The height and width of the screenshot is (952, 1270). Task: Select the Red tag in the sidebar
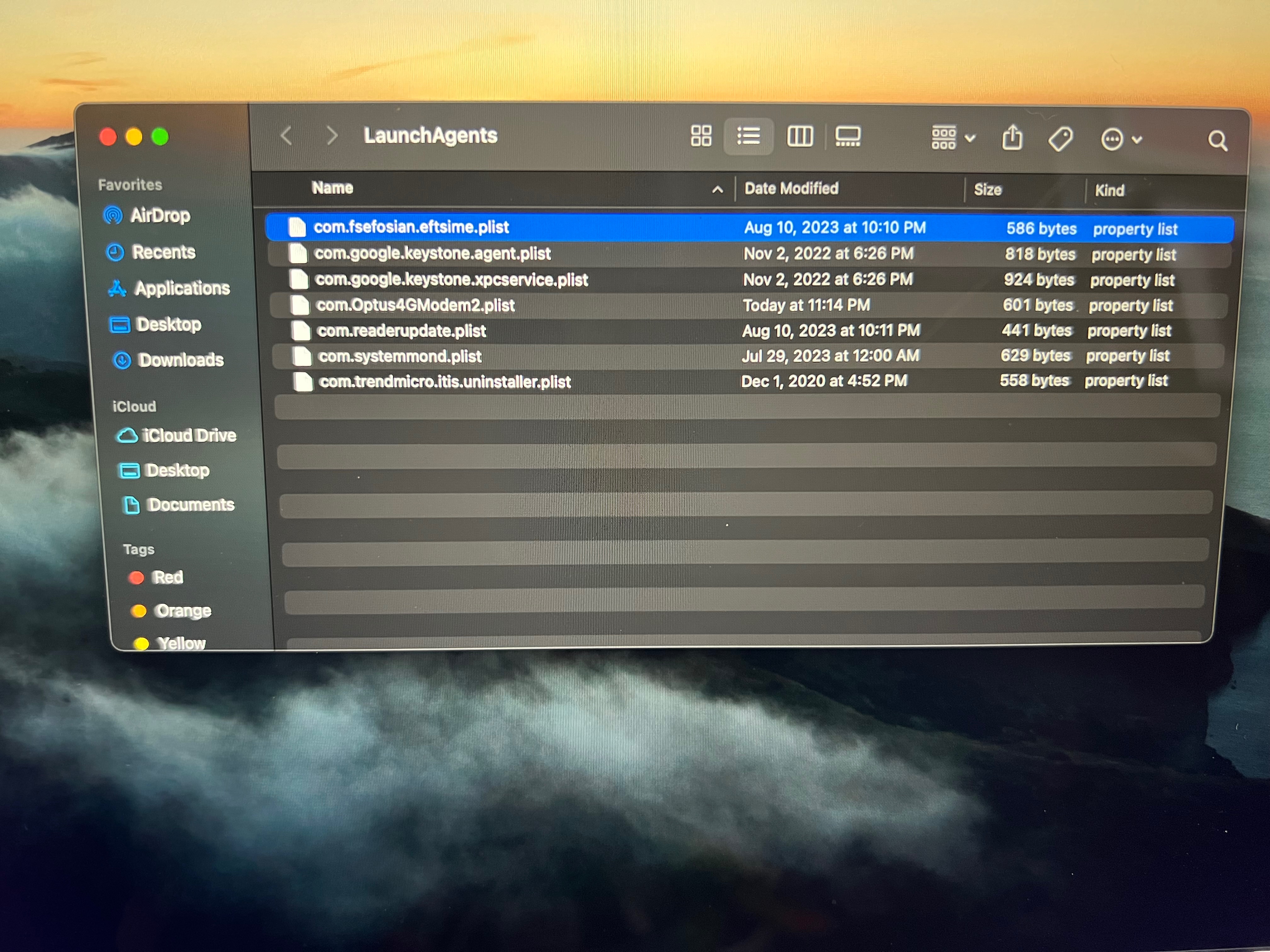click(167, 577)
